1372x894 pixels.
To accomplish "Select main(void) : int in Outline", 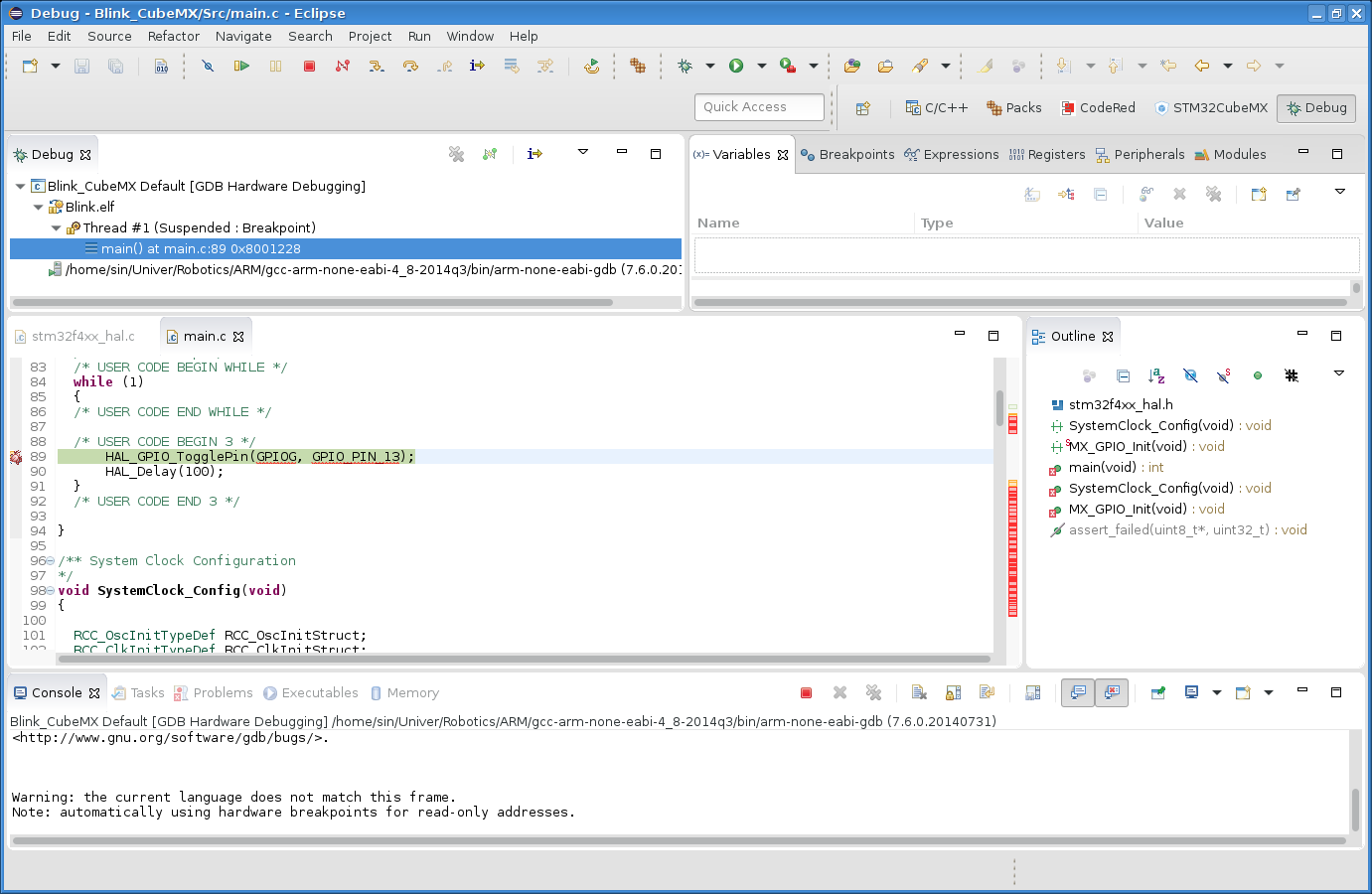I will click(x=1116, y=467).
